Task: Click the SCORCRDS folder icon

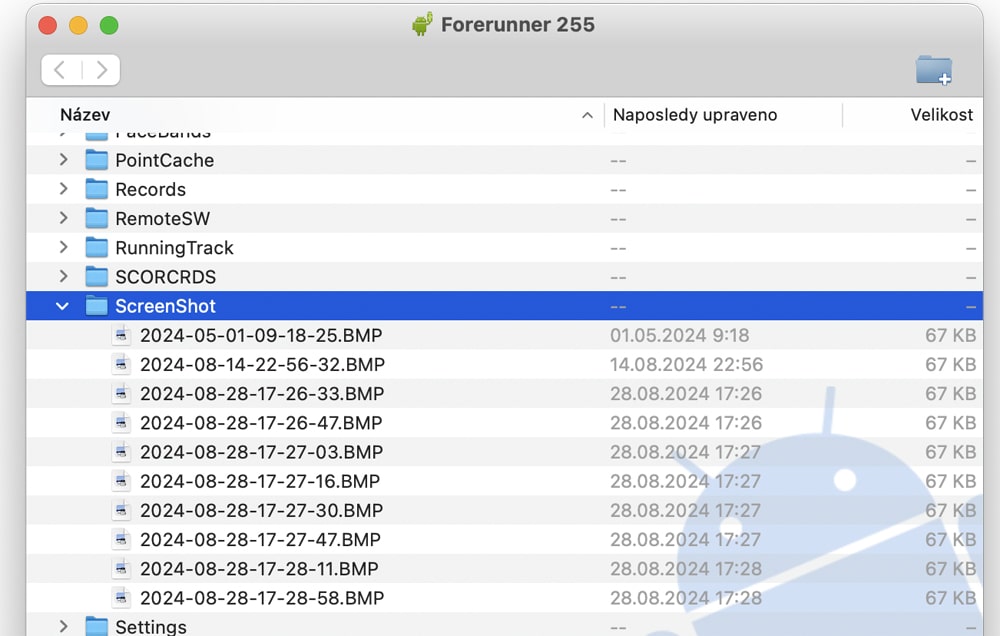Action: pos(96,277)
